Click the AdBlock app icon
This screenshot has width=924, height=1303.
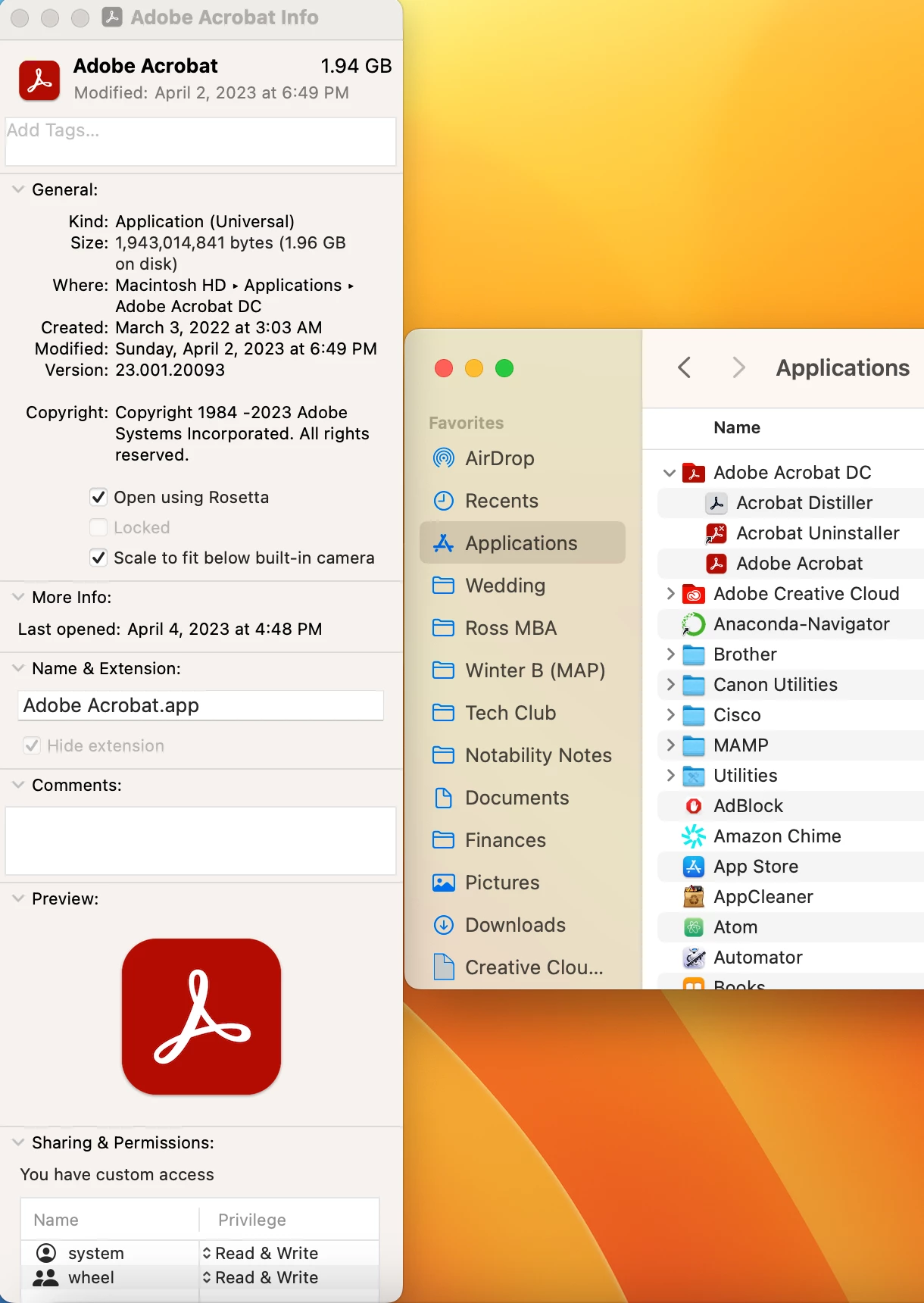tap(694, 806)
